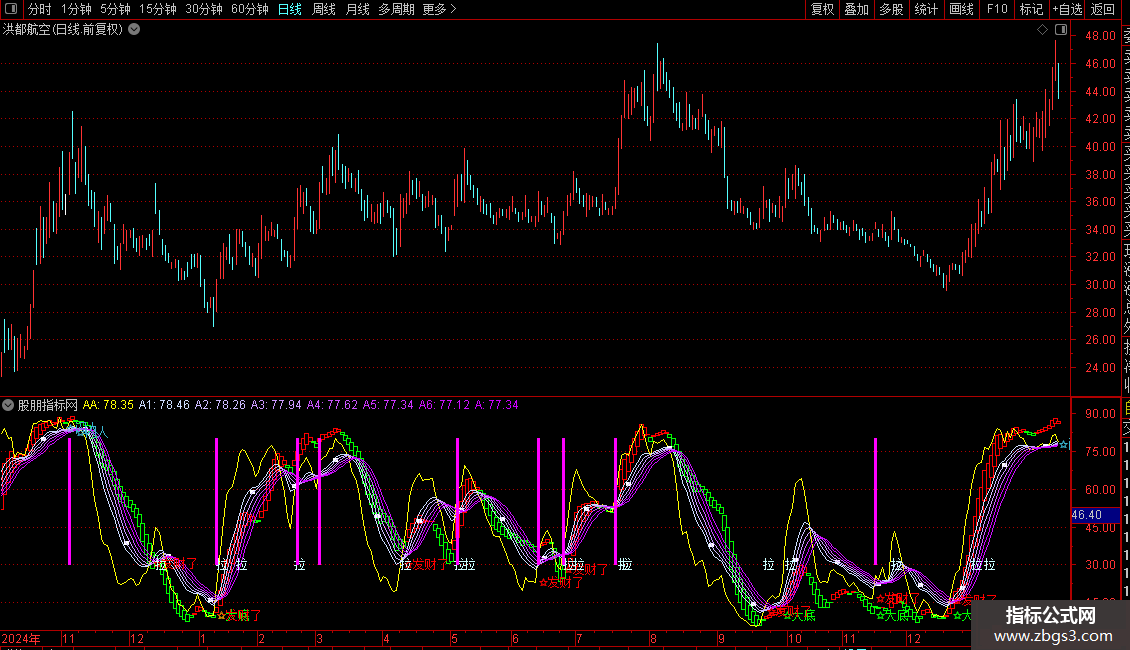
Task: Add stock via +自选 button
Action: pyautogui.click(x=1066, y=9)
